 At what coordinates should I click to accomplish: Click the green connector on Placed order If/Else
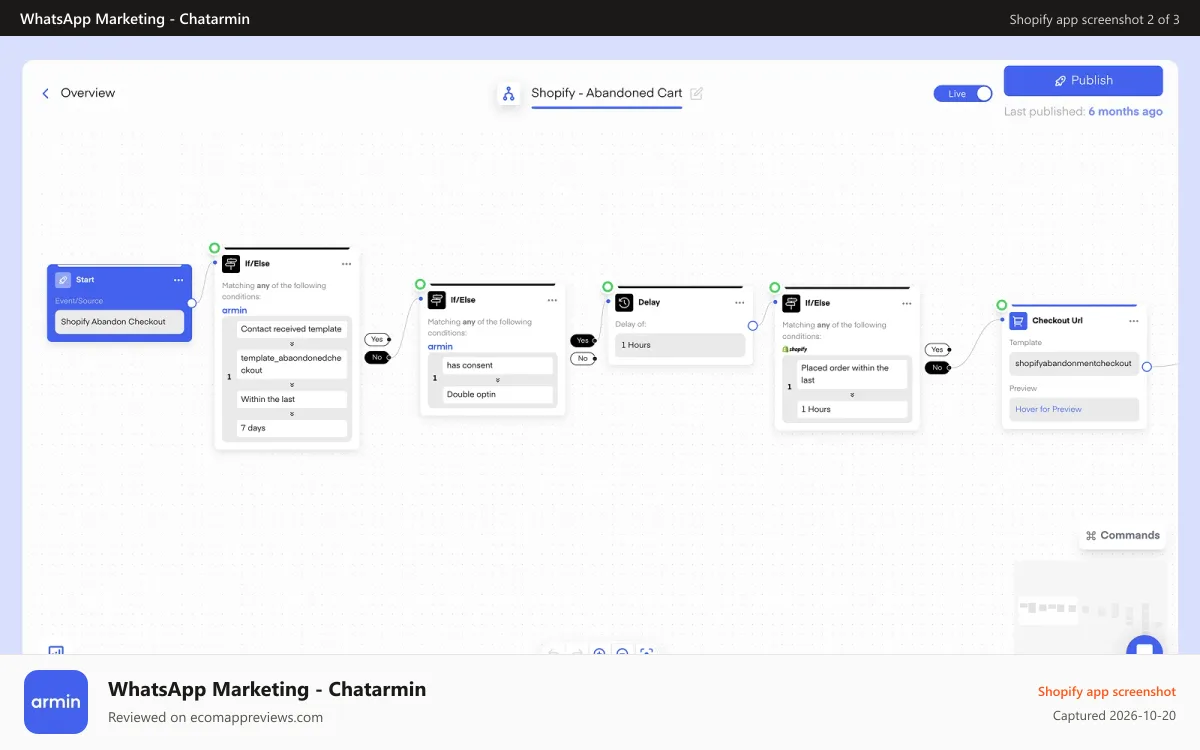(774, 286)
